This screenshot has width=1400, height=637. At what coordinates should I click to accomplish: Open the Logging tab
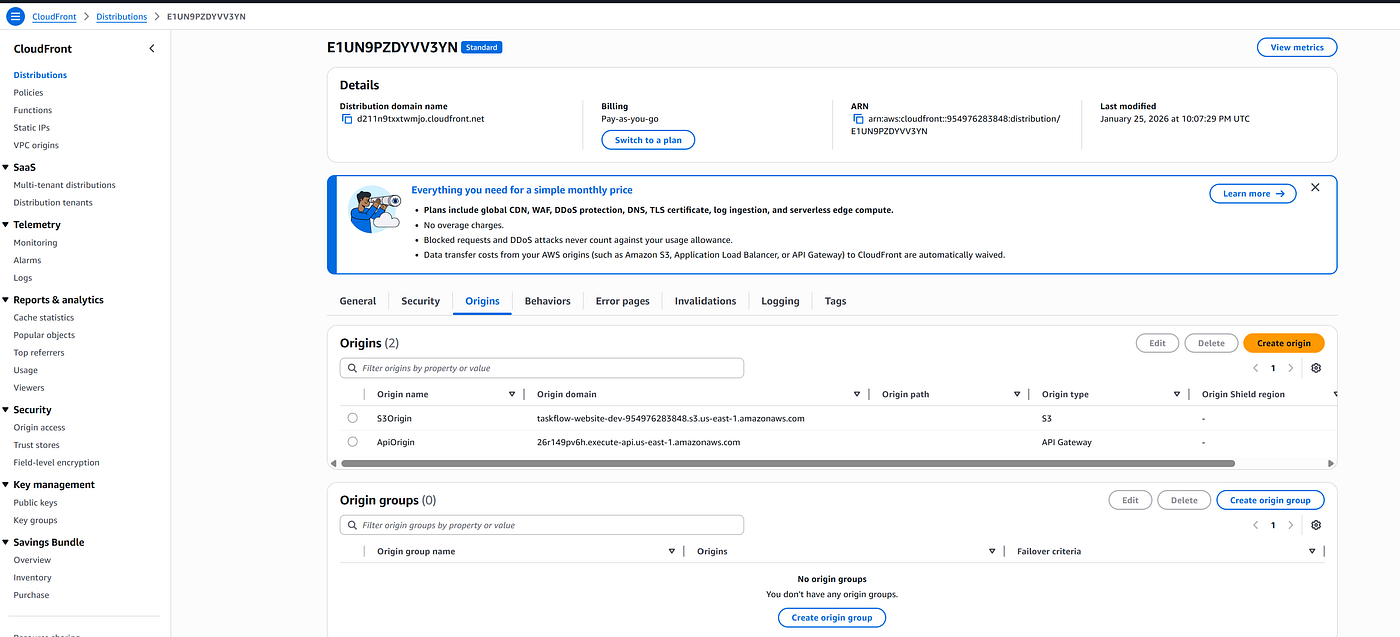[780, 301]
